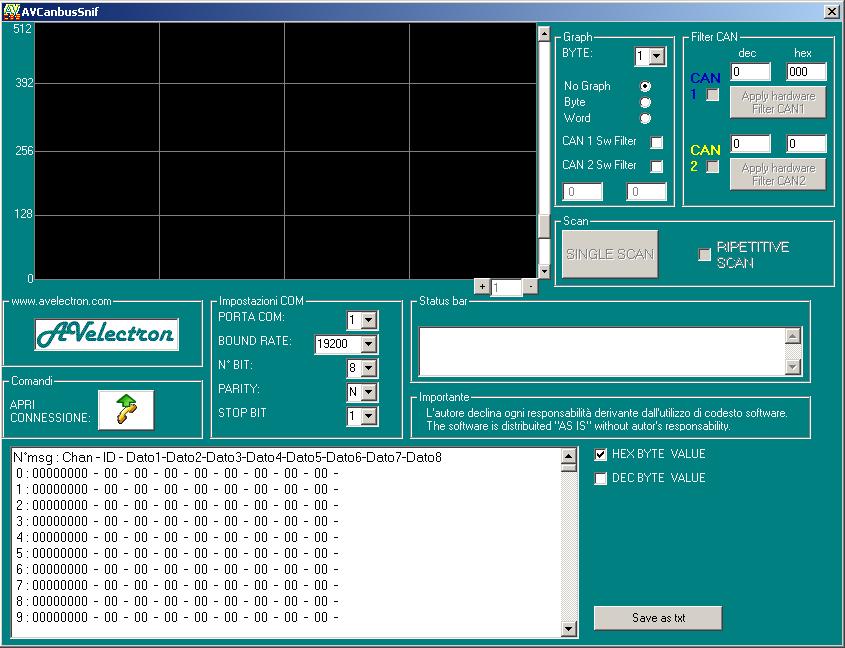This screenshot has width=845, height=648.
Task: Select the Word graph radio option
Action: (645, 119)
